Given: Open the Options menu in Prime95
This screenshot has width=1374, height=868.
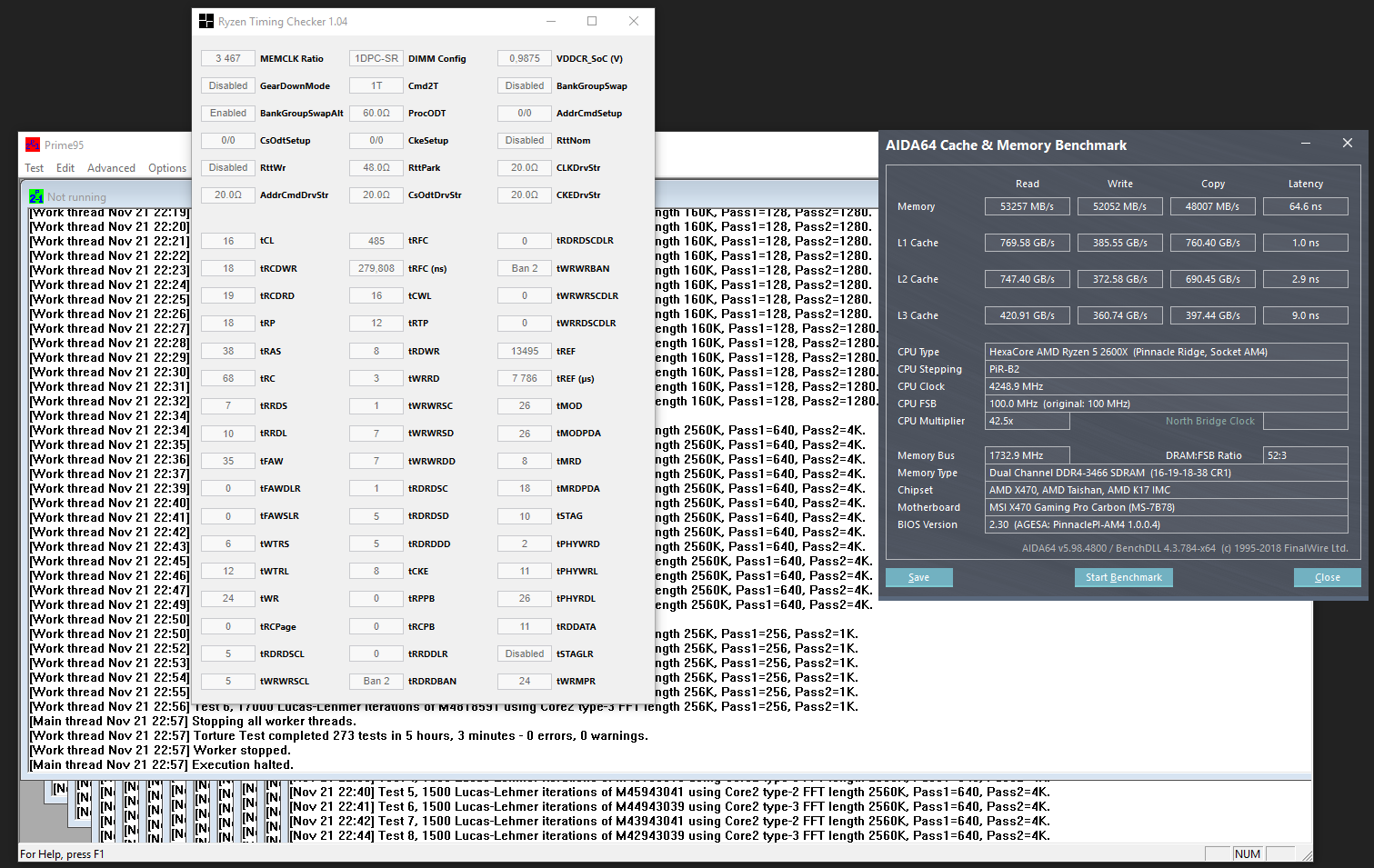Looking at the screenshot, I should 167,168.
